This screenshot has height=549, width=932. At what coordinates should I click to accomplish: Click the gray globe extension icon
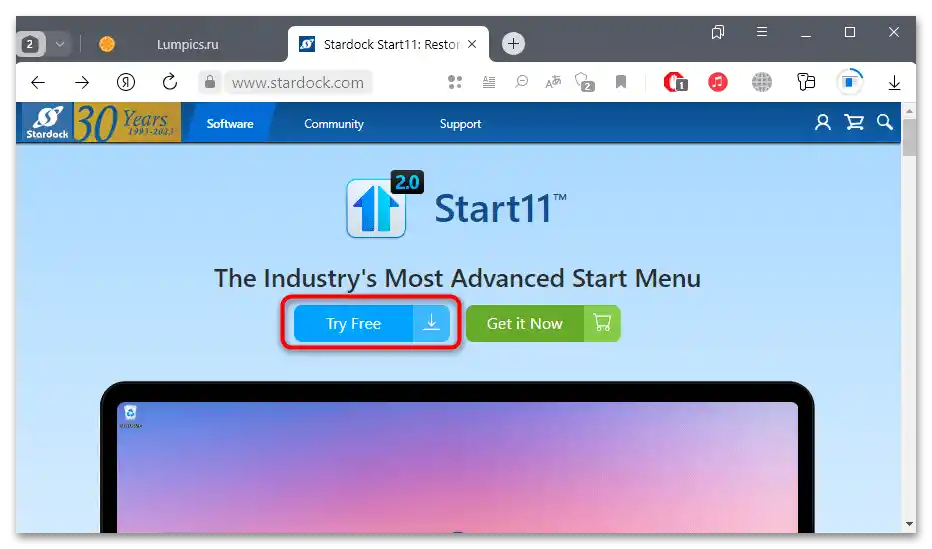click(x=761, y=82)
